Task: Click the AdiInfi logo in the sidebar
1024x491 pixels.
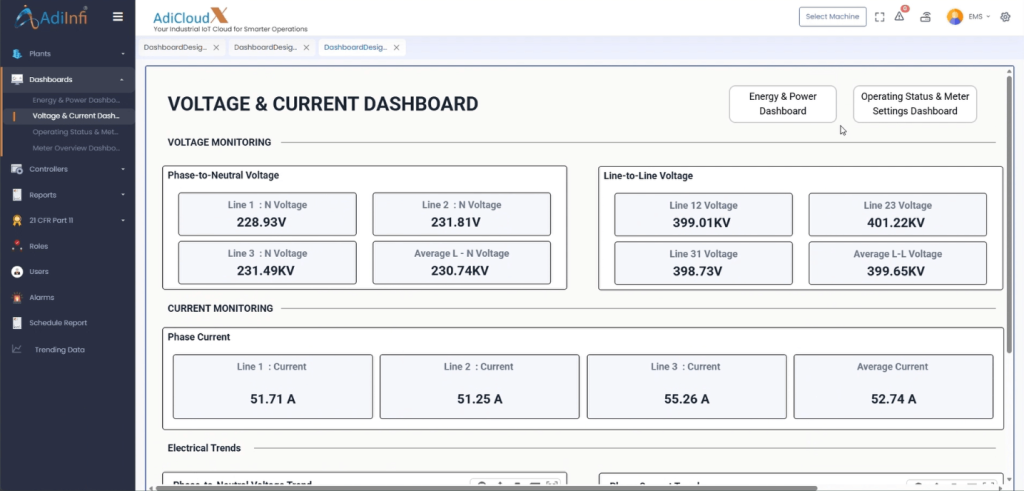Action: 51,17
